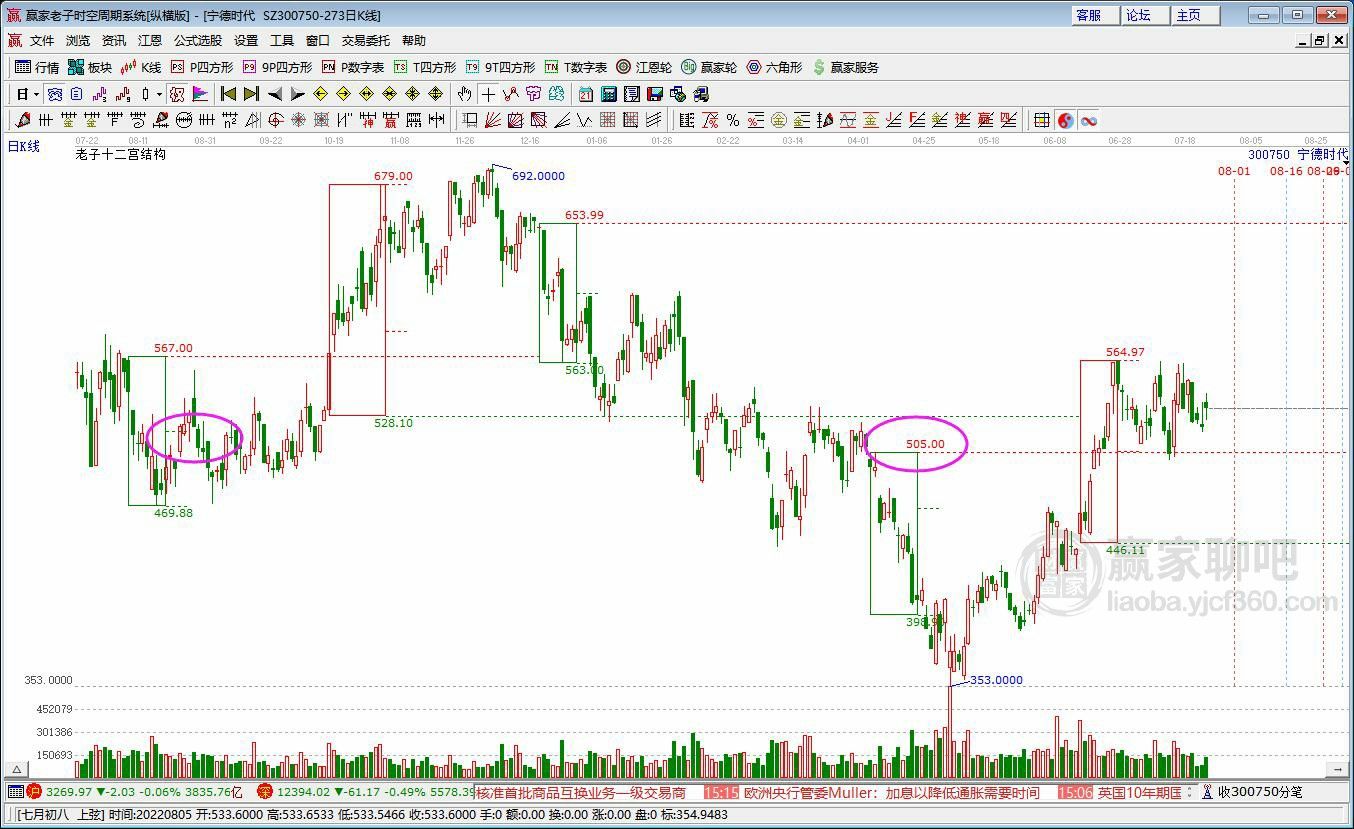Click the 300750 宁德时代 stock name

[1298, 155]
